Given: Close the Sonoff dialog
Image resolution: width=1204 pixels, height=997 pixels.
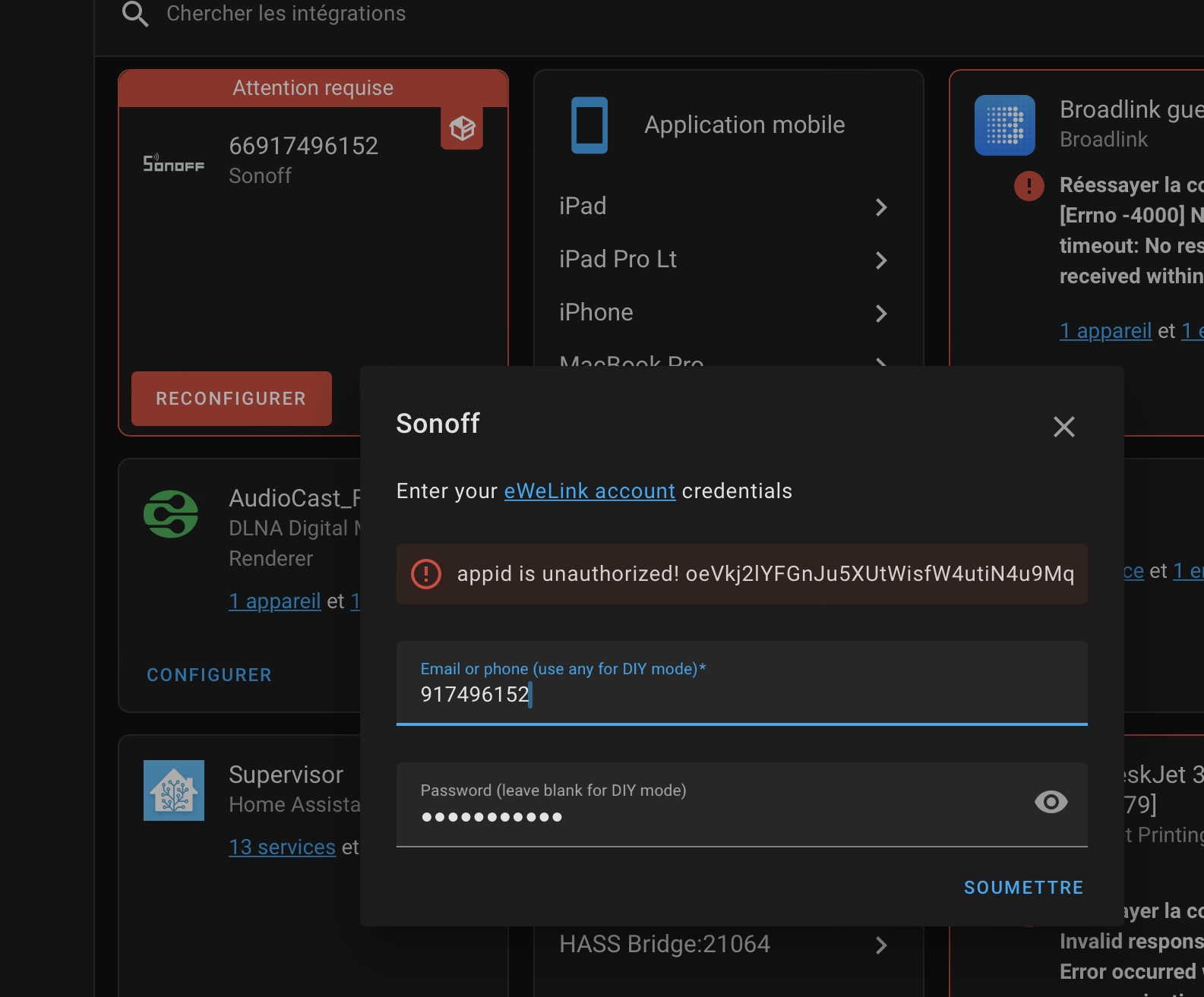Looking at the screenshot, I should [x=1064, y=427].
